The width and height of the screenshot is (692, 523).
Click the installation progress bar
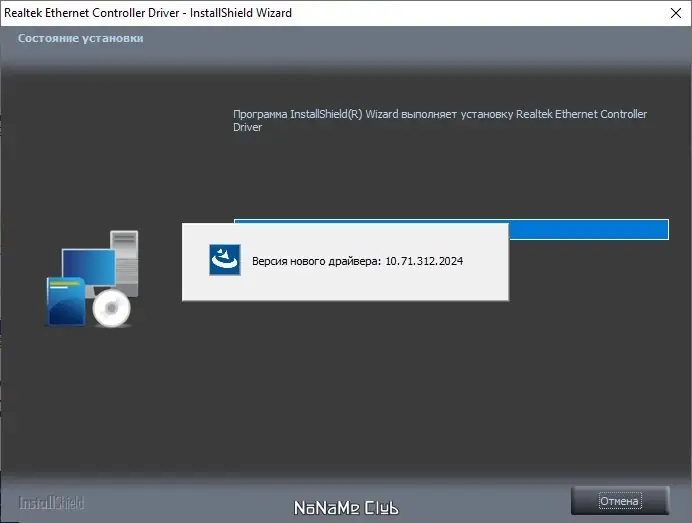[451, 229]
